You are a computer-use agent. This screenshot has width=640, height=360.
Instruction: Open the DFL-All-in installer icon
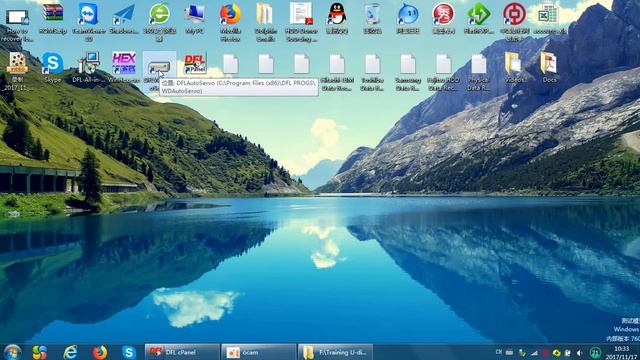[89, 68]
